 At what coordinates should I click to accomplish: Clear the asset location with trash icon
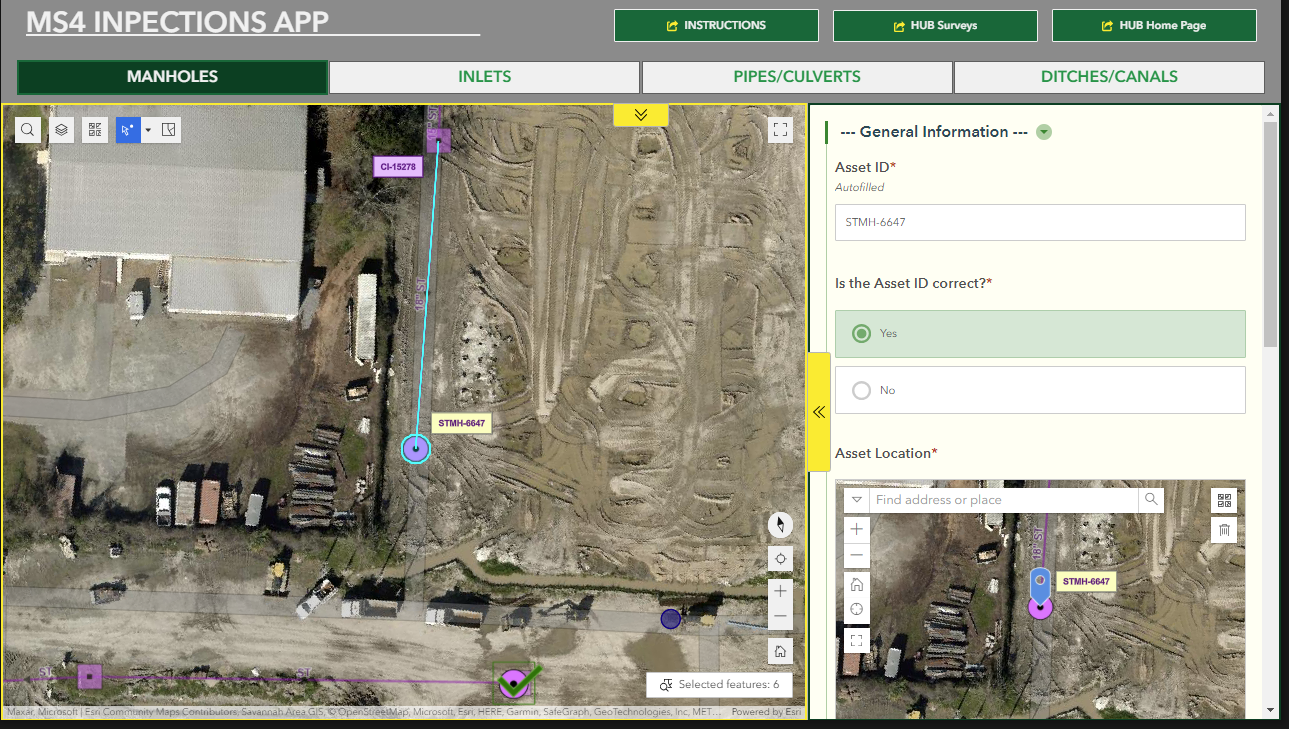(1224, 529)
